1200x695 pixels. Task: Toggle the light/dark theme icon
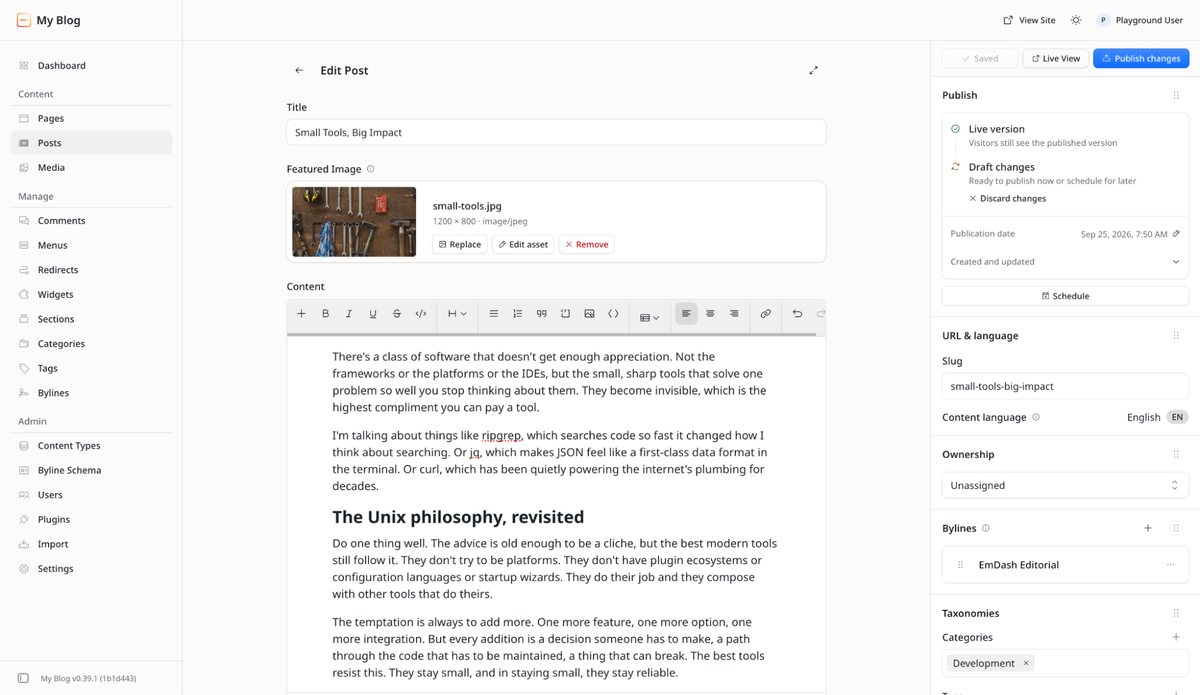pyautogui.click(x=1076, y=20)
